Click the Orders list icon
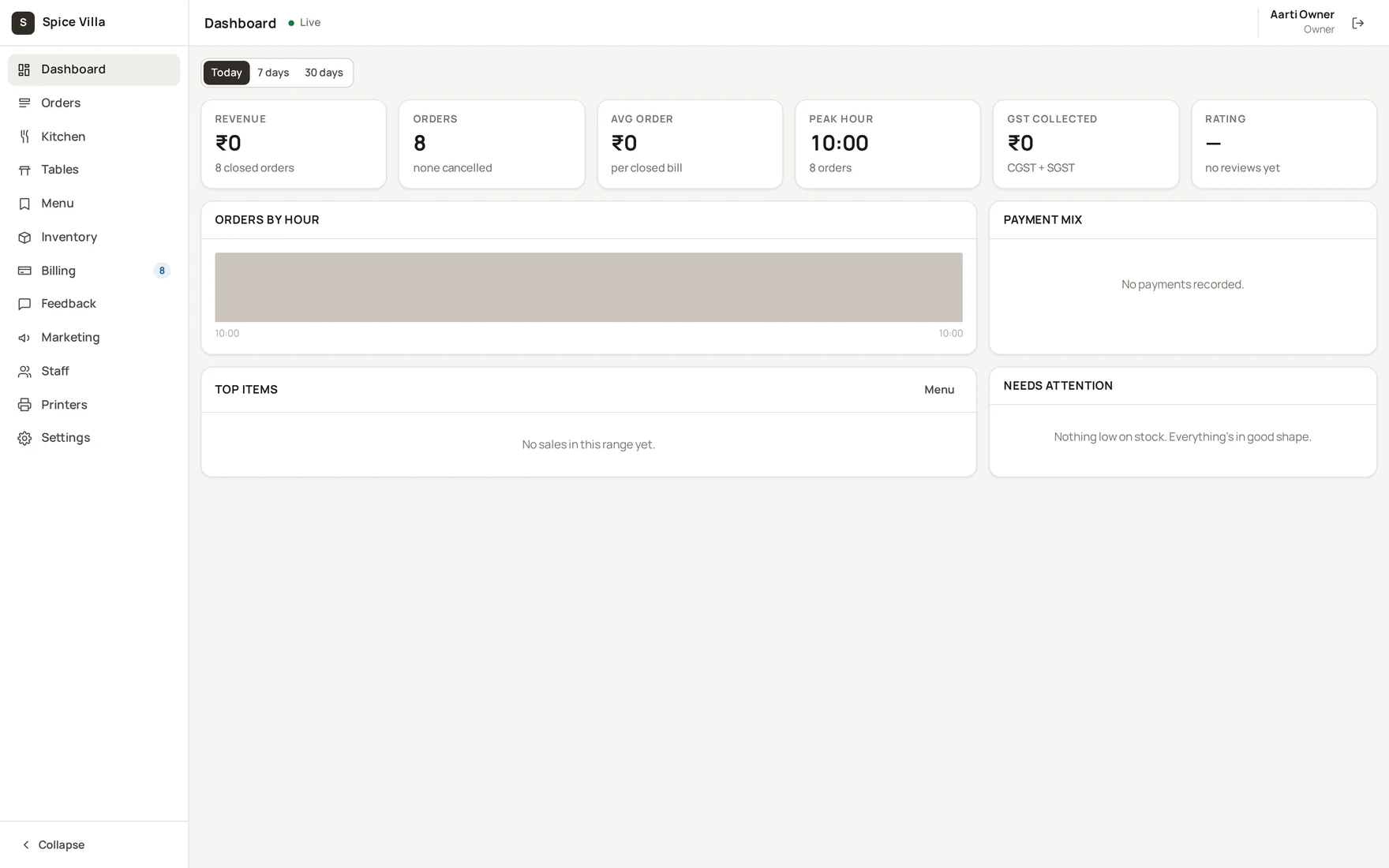 tap(24, 103)
